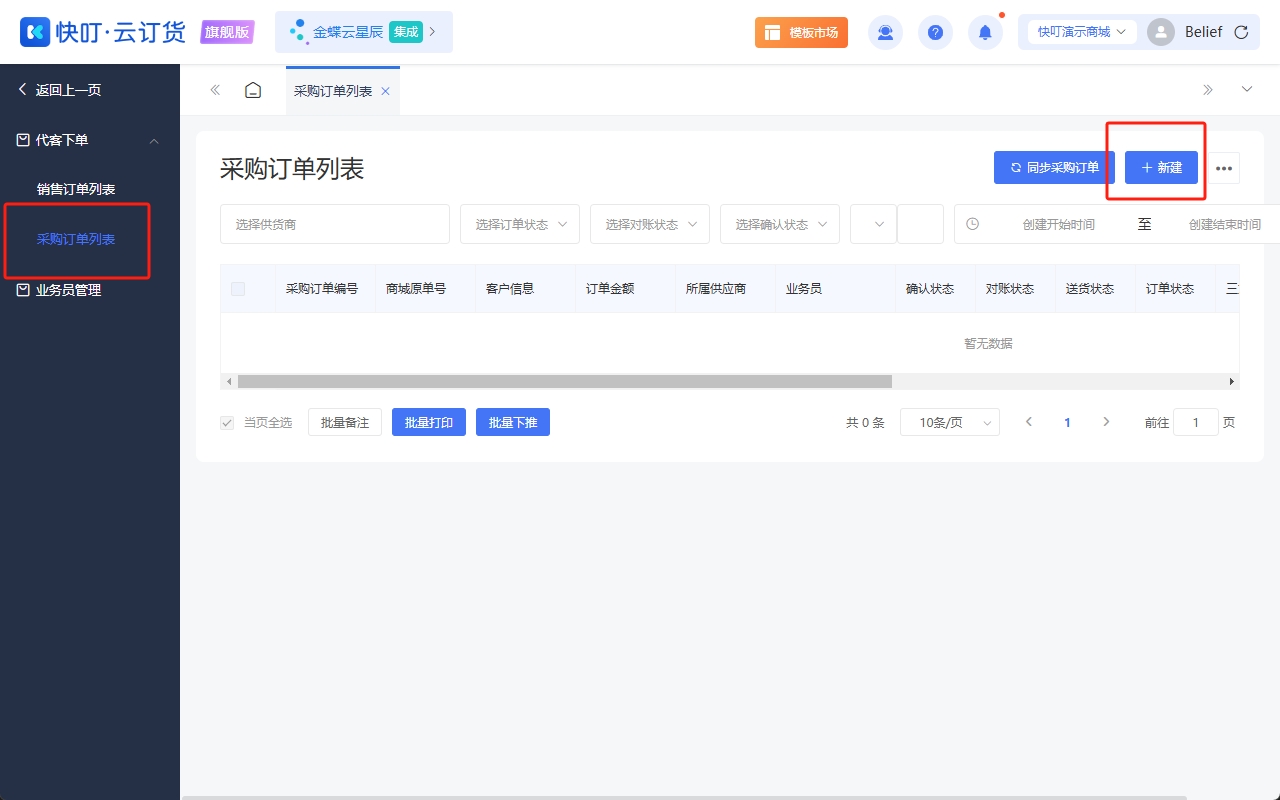Screen dimensions: 1280x800
Task: Open the 选择订单状态 dropdown
Action: (x=520, y=224)
